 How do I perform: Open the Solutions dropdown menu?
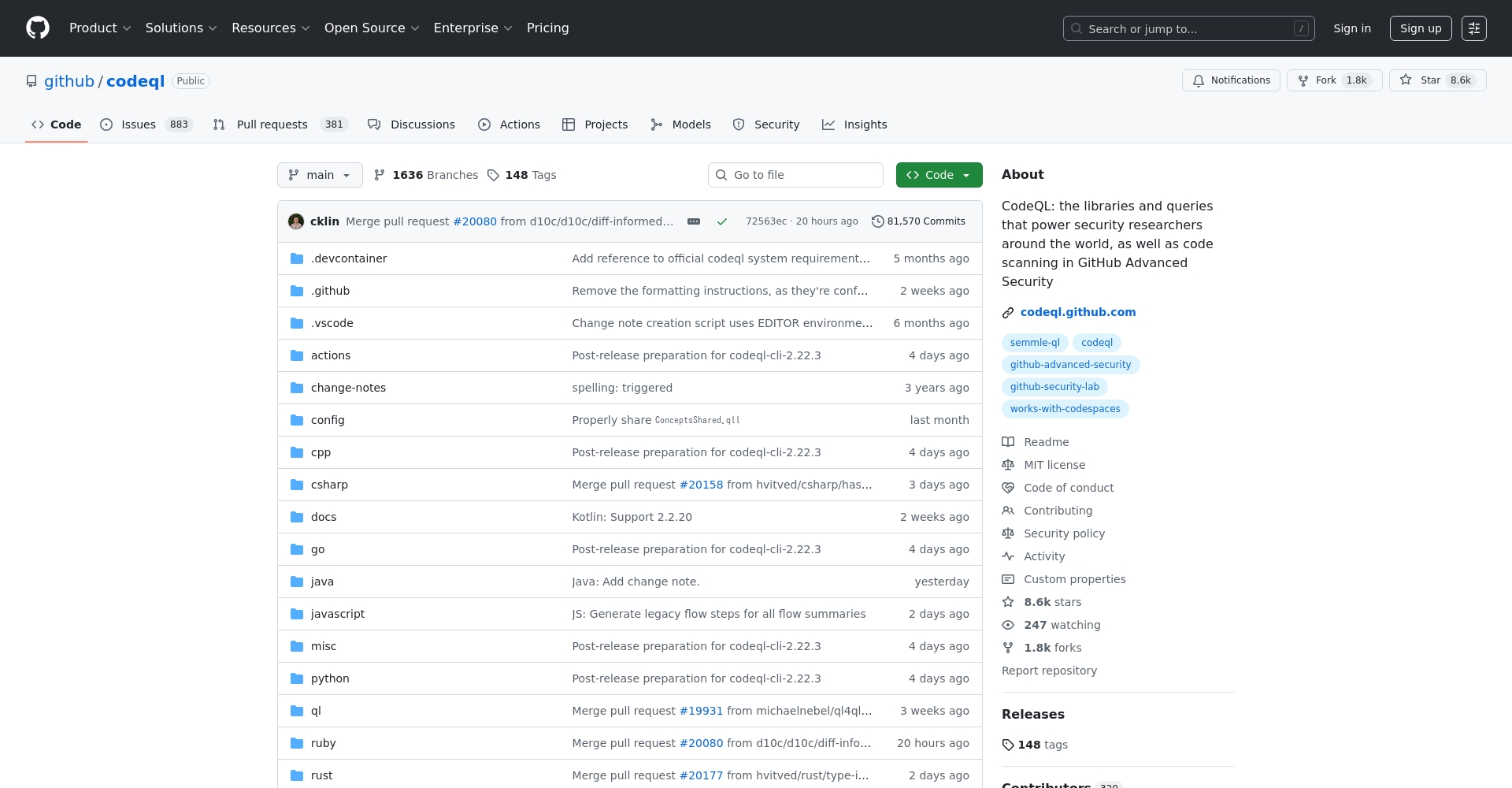[x=181, y=28]
